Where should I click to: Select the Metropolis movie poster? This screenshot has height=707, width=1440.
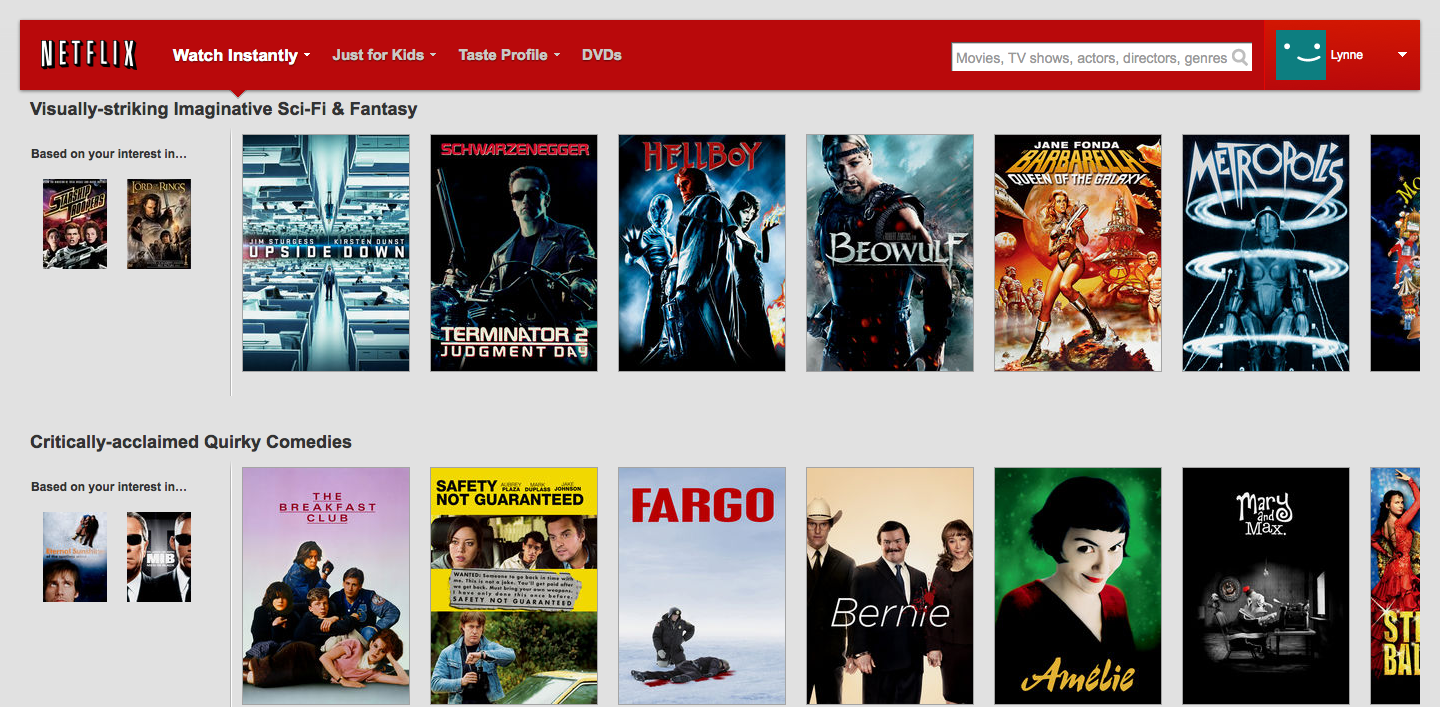[1266, 253]
